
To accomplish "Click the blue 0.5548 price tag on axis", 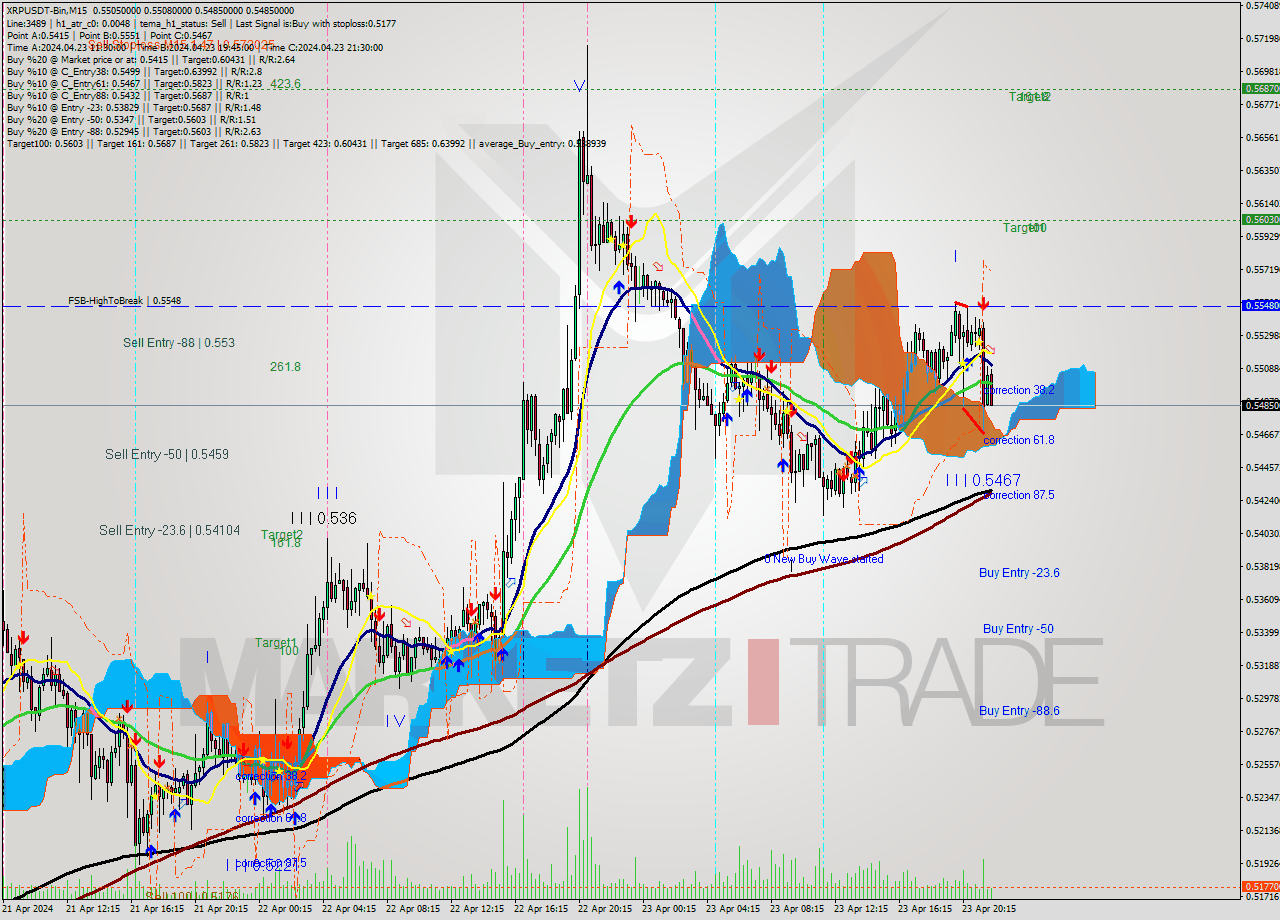I will (1260, 305).
